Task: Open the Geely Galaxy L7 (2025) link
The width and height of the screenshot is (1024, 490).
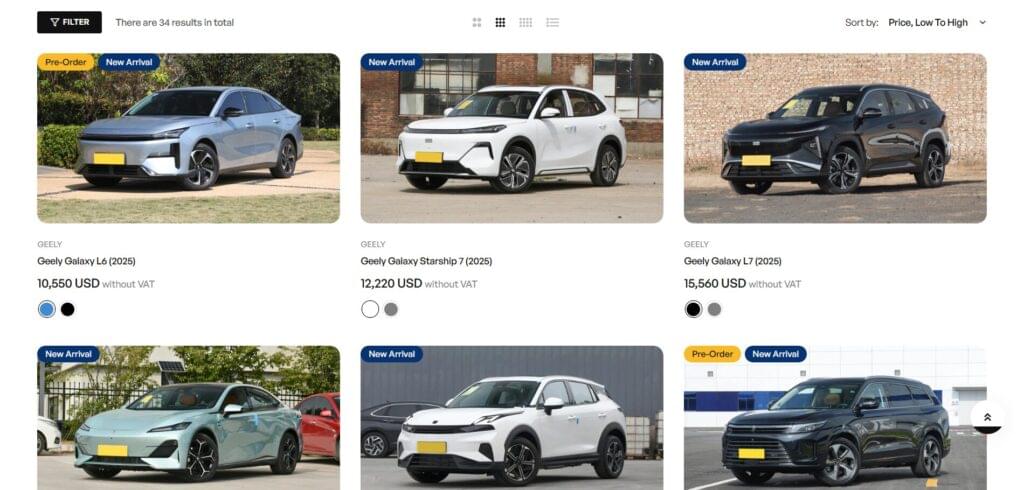Action: pos(733,261)
